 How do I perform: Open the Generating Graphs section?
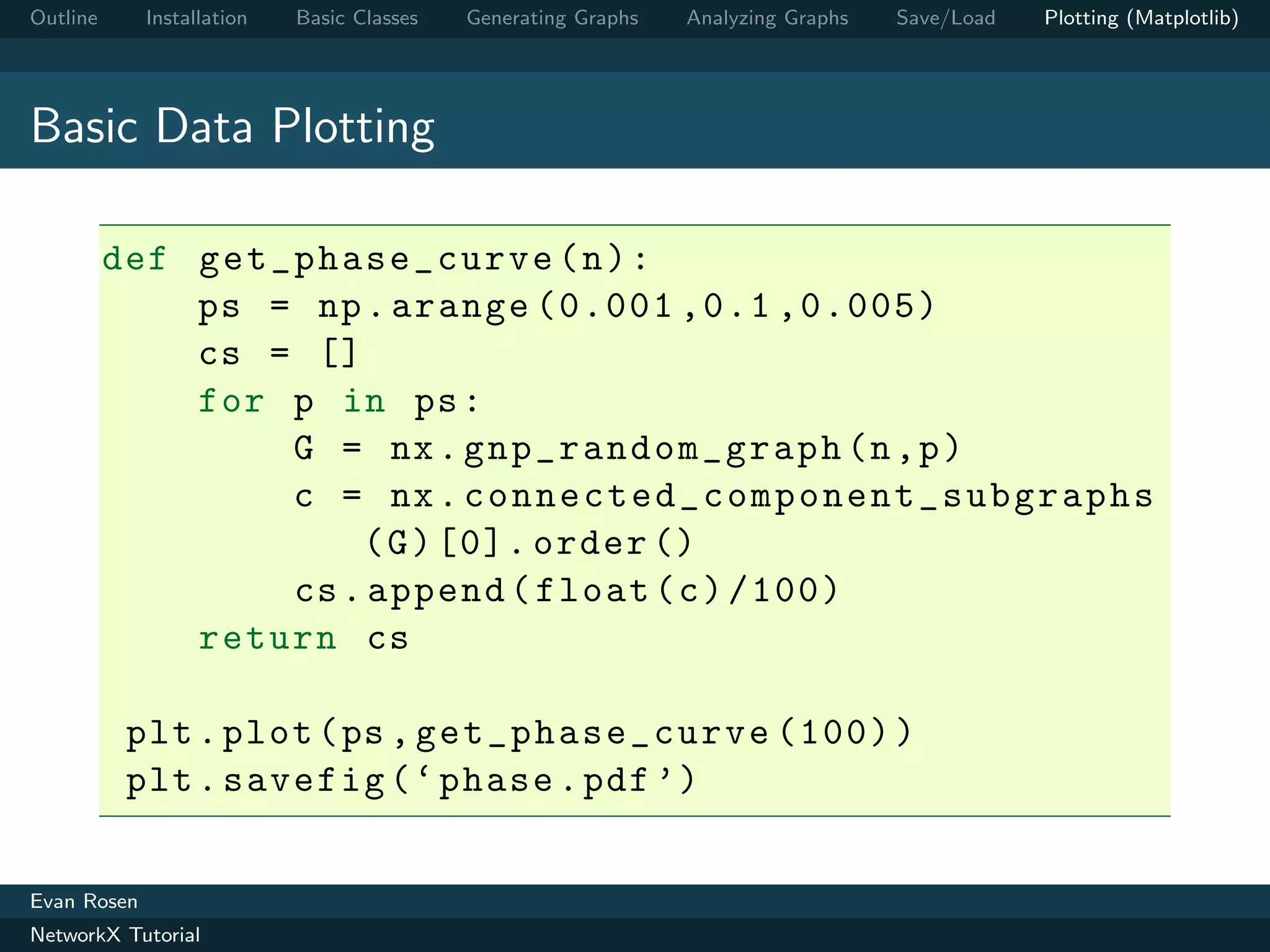[x=552, y=19]
